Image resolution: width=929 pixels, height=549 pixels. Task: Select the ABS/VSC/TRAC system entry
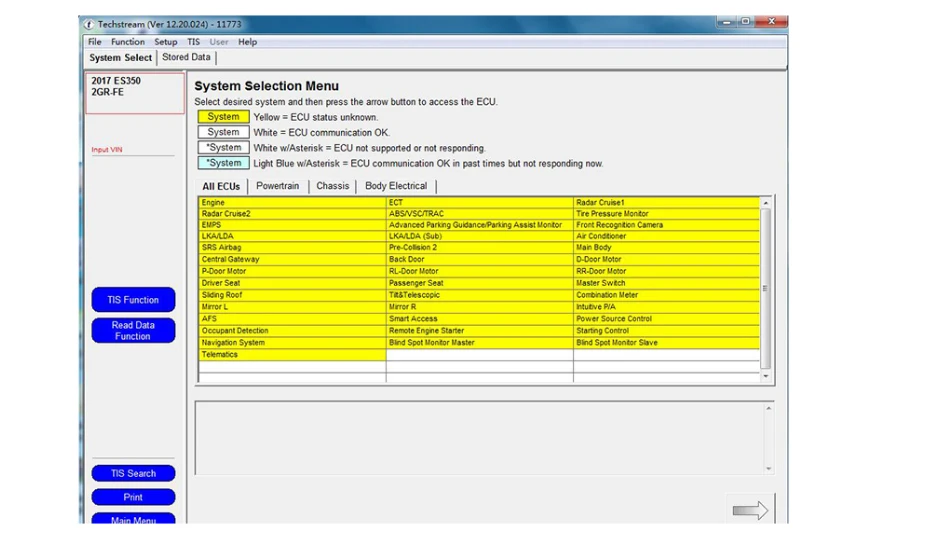[x=479, y=214]
